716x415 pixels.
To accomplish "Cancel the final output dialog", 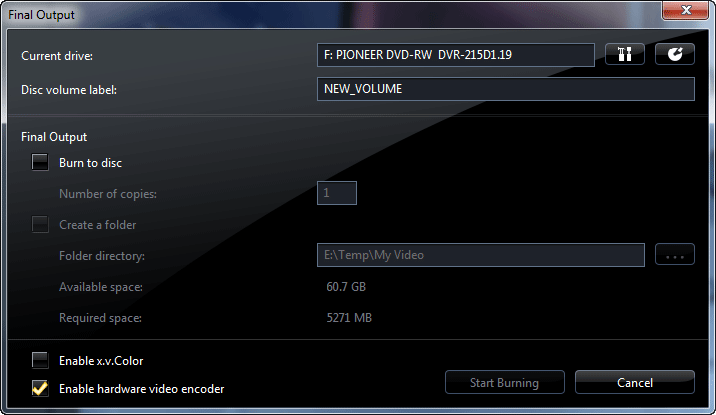I will coord(635,382).
